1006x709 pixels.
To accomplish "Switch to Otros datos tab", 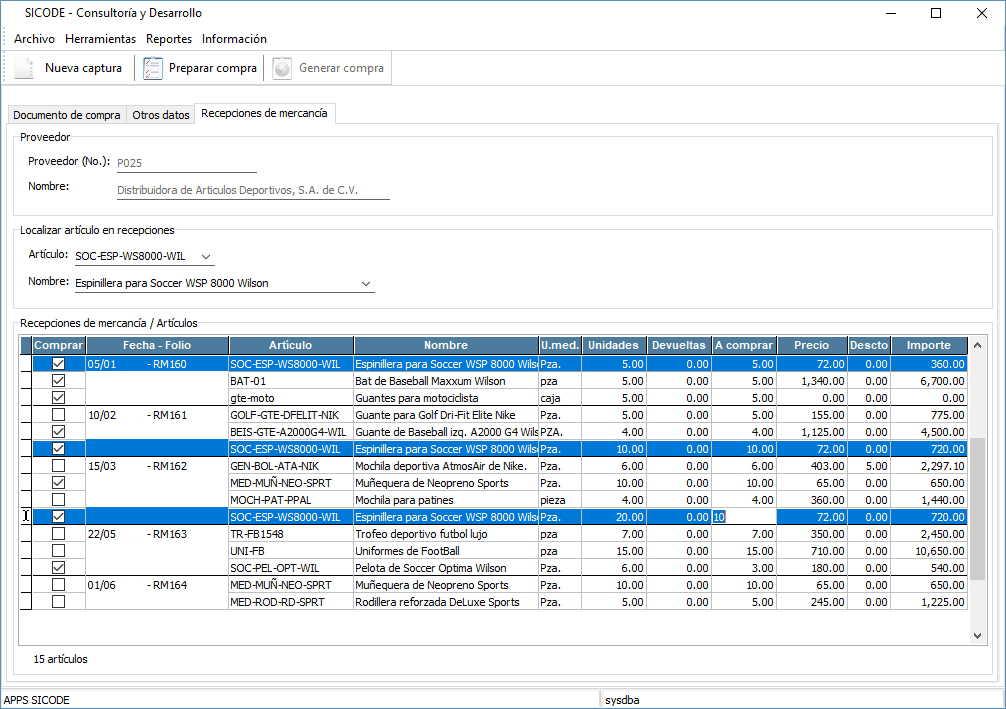I will pyautogui.click(x=161, y=115).
